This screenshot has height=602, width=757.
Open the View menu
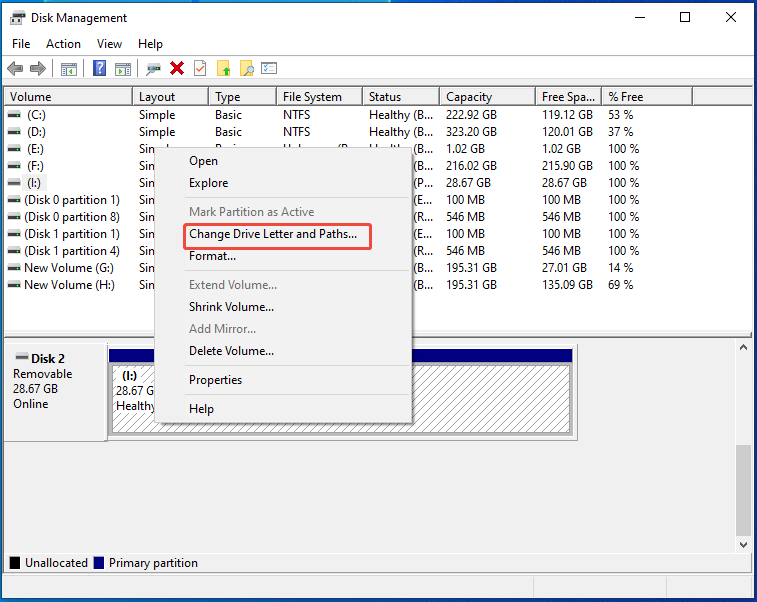coord(109,44)
